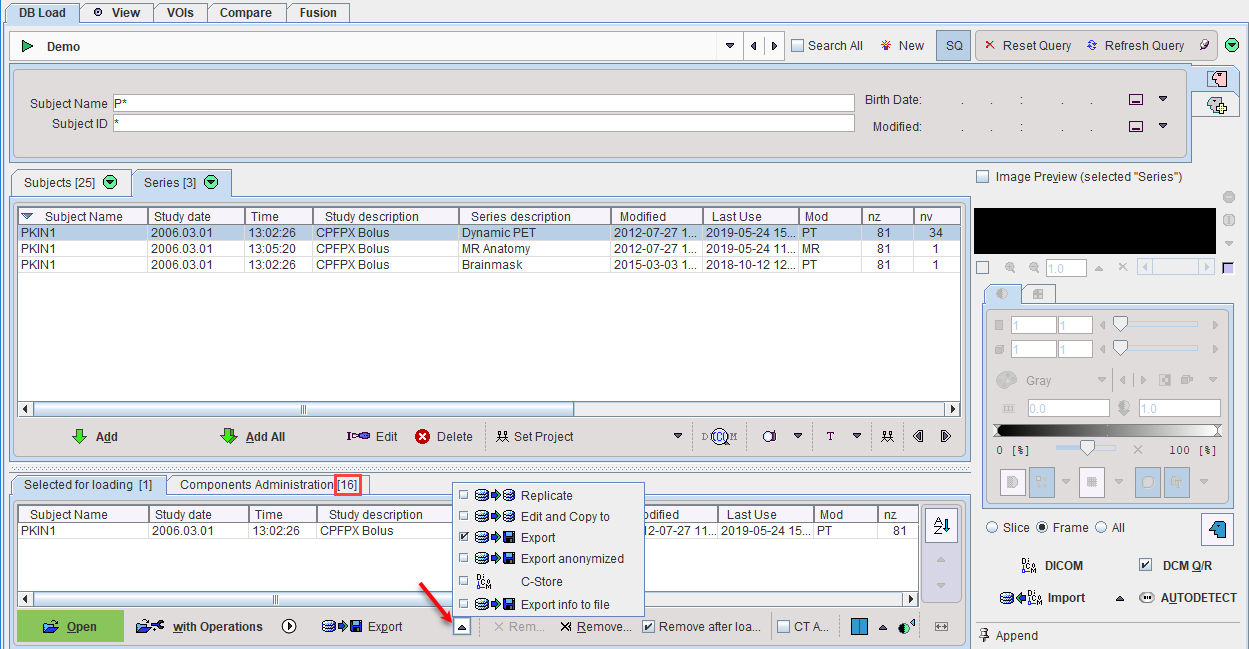Select the Frame radio button

1042,527
